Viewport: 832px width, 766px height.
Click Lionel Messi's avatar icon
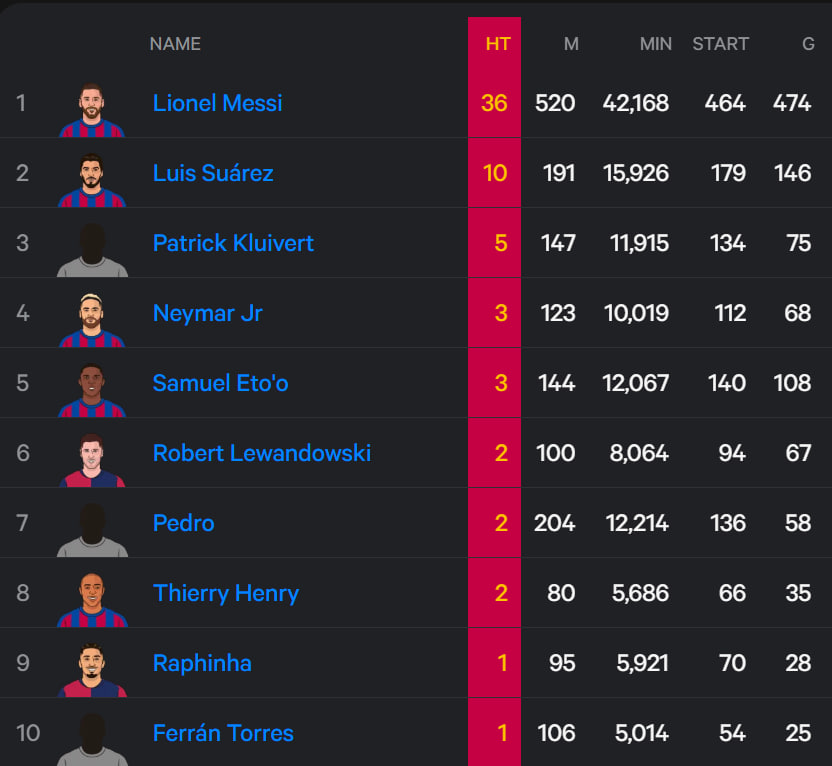point(92,108)
